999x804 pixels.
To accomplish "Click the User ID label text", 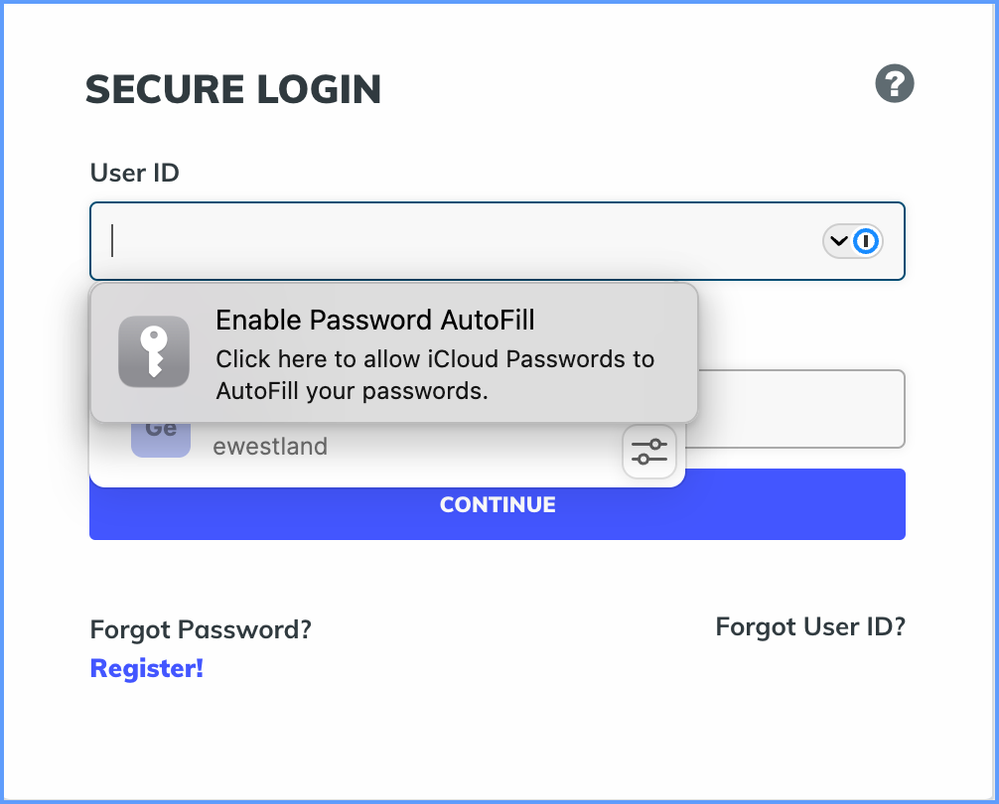I will tap(134, 173).
